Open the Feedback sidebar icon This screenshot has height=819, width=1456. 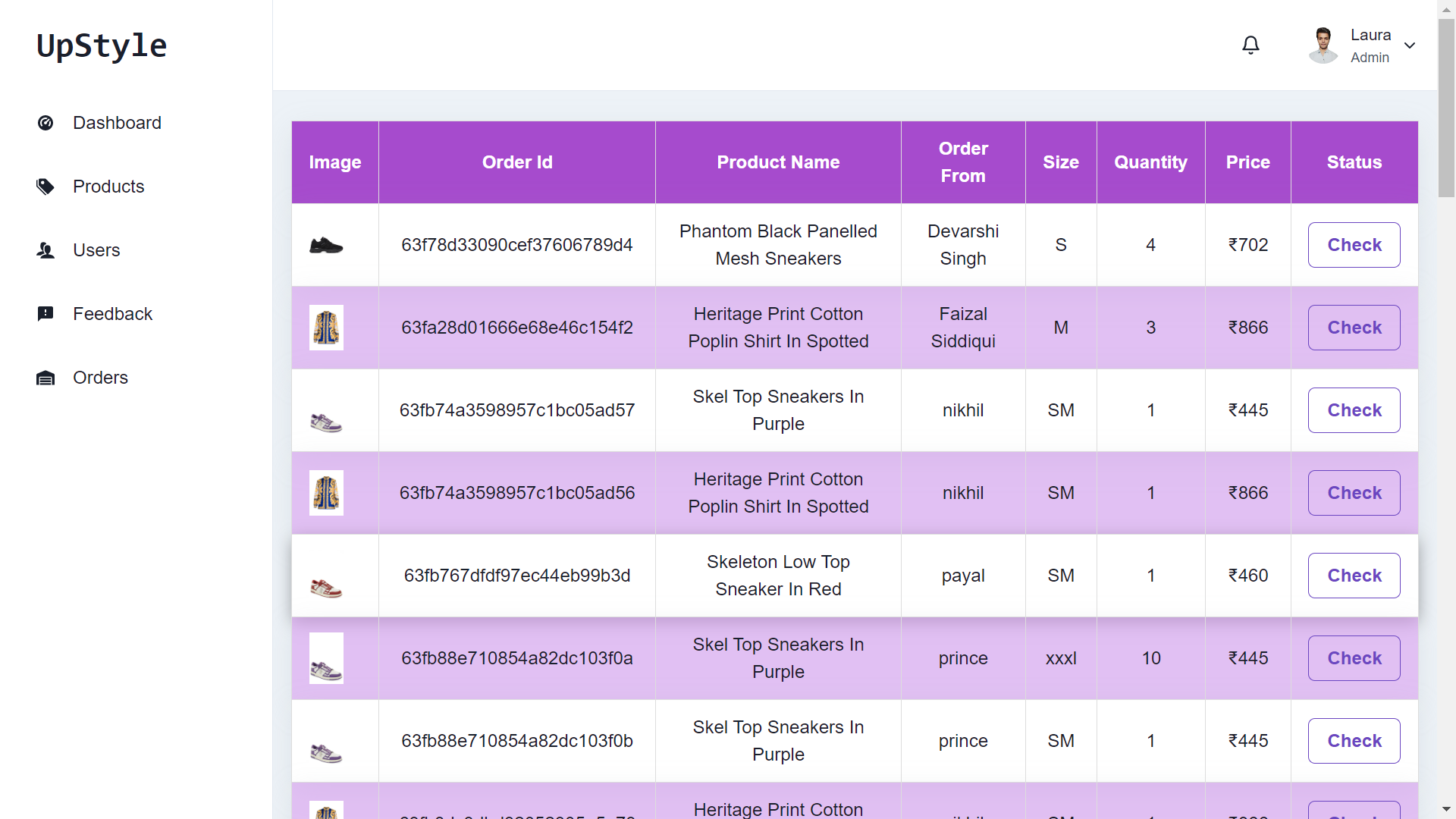click(45, 313)
